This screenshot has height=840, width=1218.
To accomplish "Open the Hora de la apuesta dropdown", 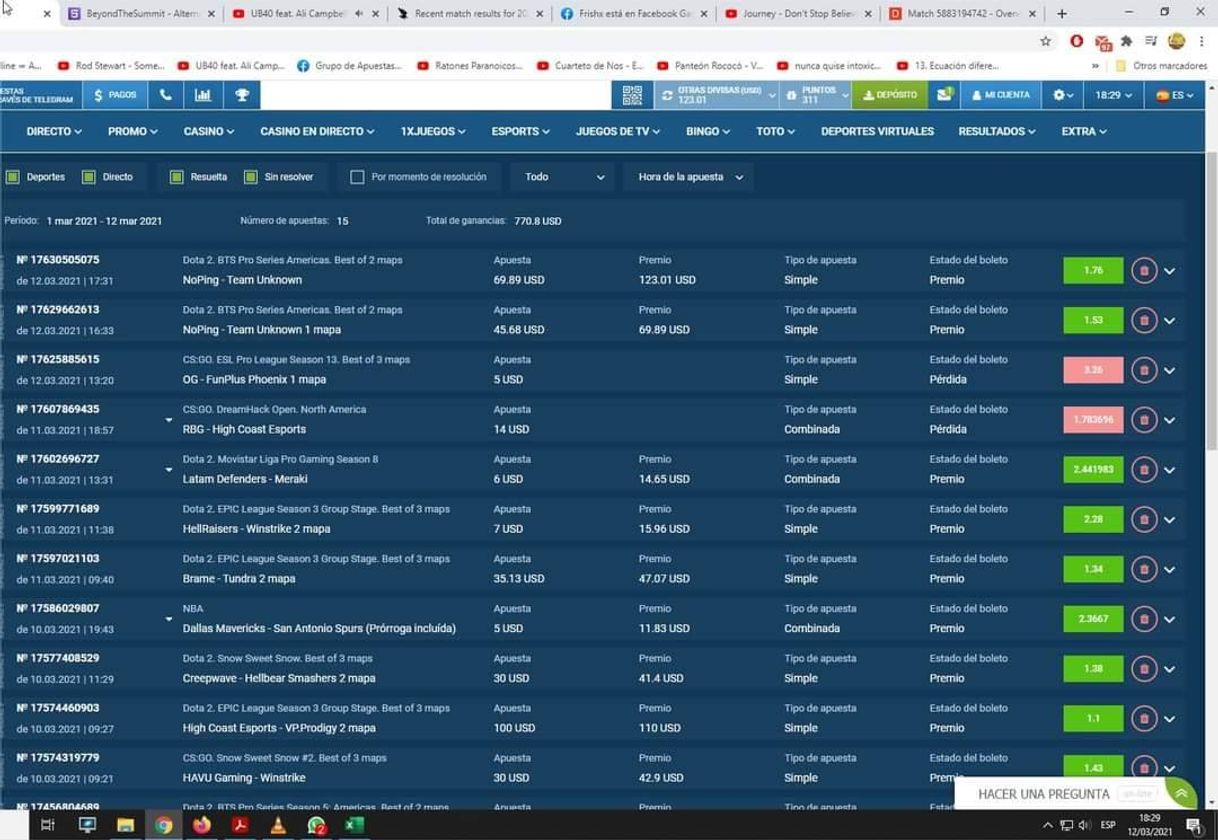I will (690, 177).
